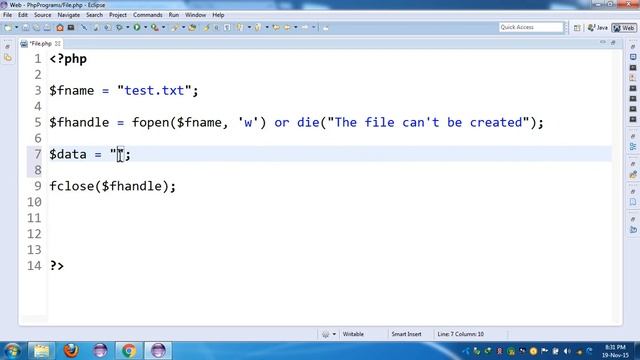The image size is (640, 360).
Task: Open Firefox from the taskbar
Action: (71, 351)
